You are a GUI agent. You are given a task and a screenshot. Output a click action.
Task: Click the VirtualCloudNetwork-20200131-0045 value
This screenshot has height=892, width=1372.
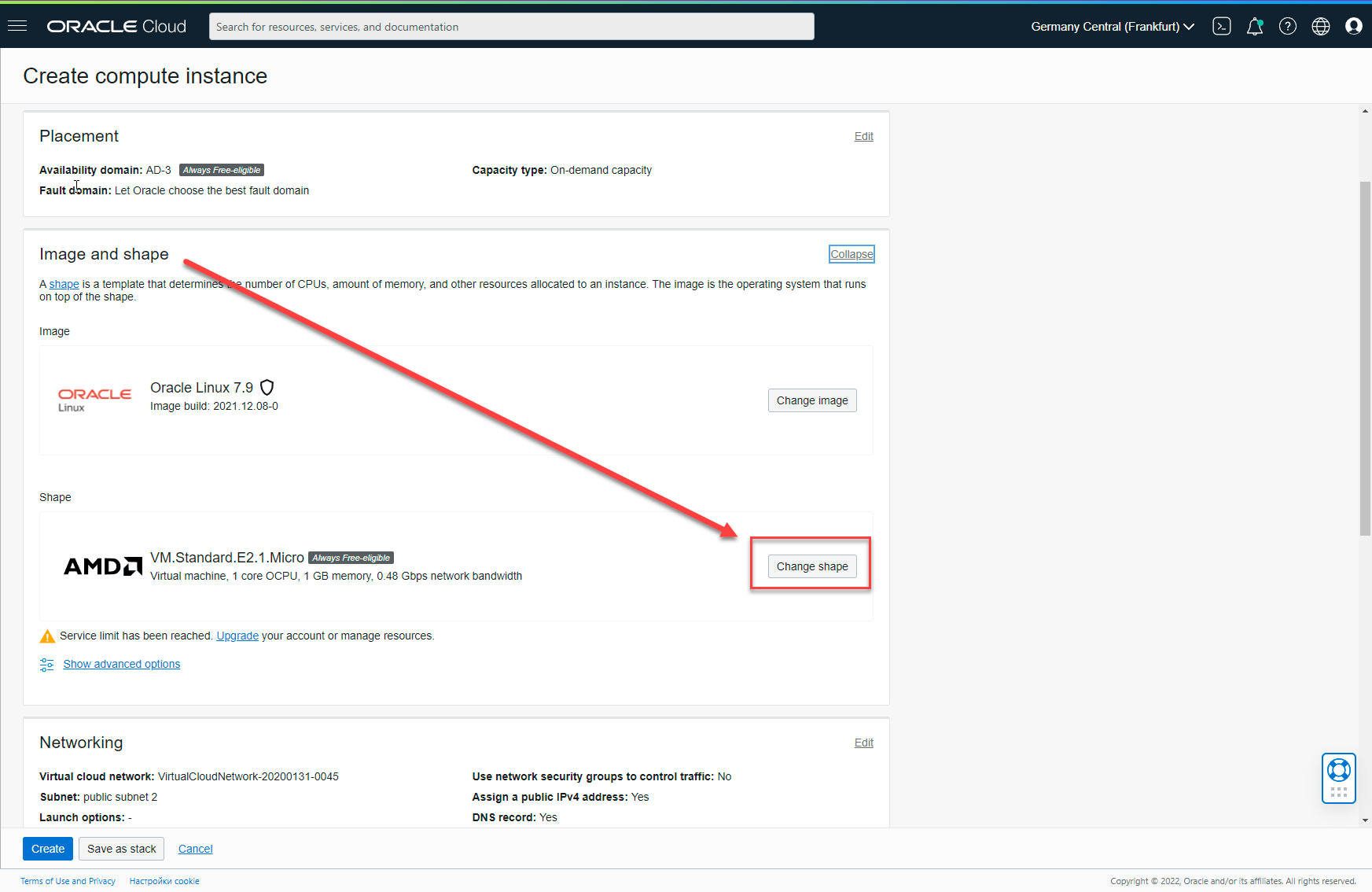[x=248, y=776]
